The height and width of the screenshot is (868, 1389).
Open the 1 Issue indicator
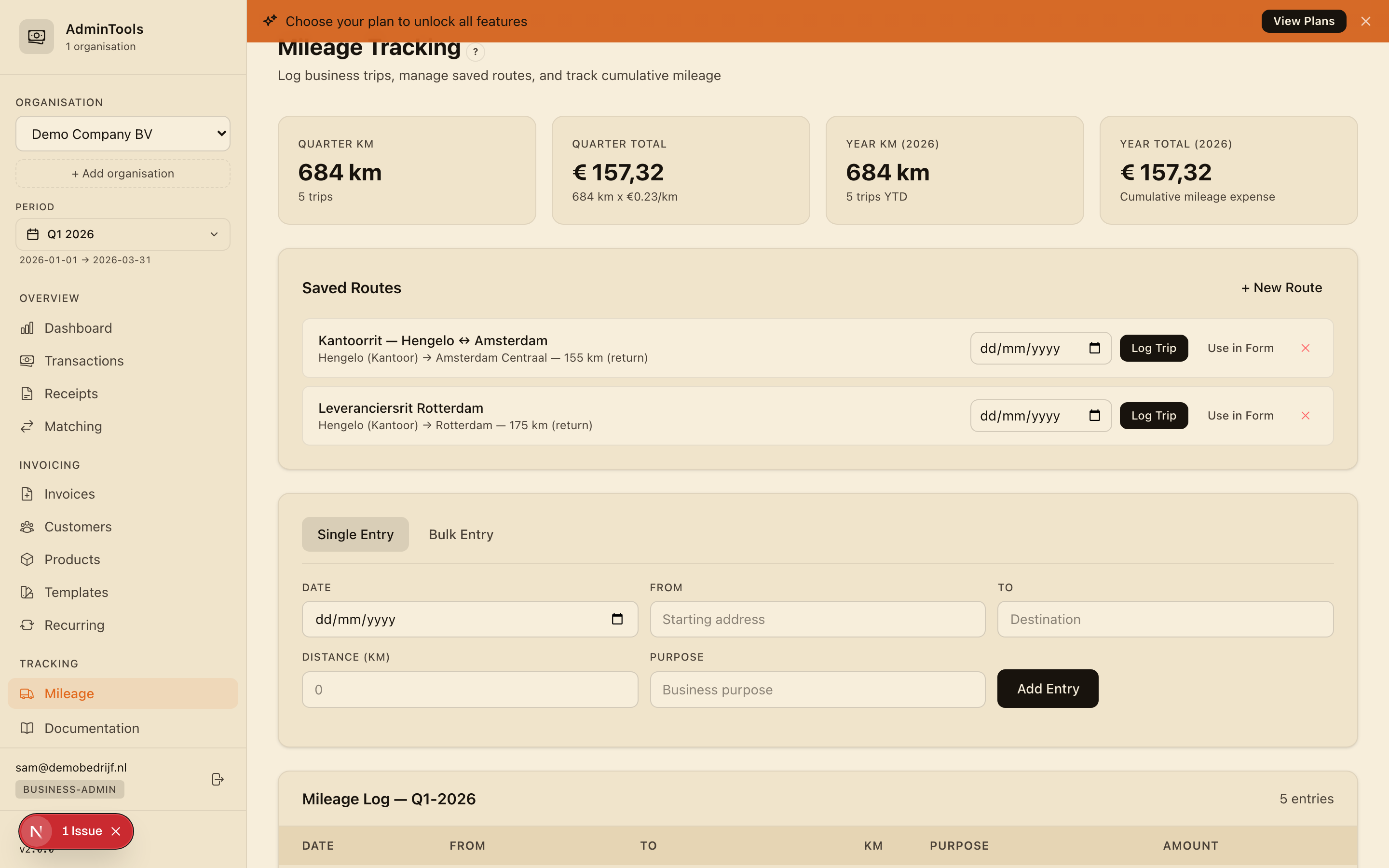(82, 831)
